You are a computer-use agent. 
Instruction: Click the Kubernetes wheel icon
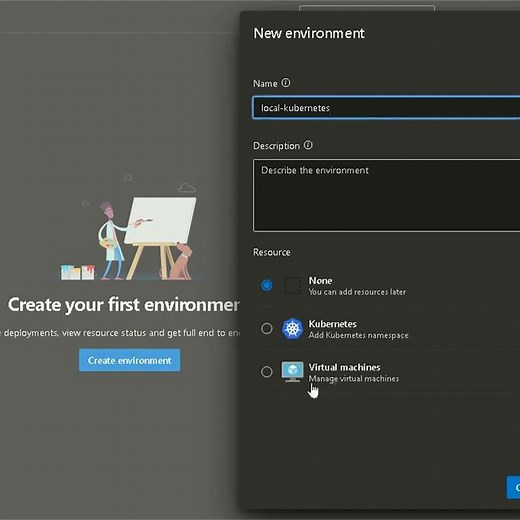[292, 329]
